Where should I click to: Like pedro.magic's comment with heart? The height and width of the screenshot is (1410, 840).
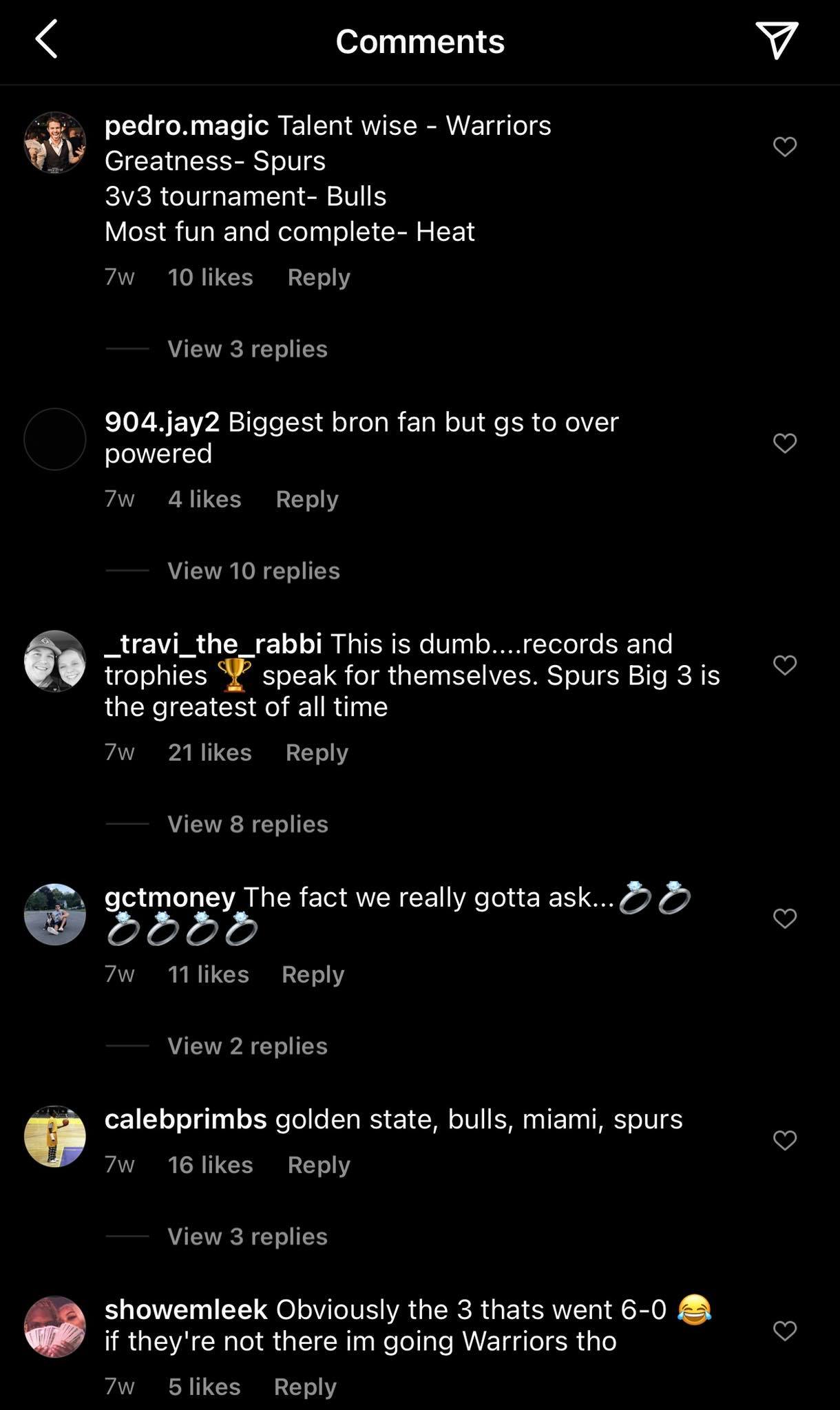(785, 147)
